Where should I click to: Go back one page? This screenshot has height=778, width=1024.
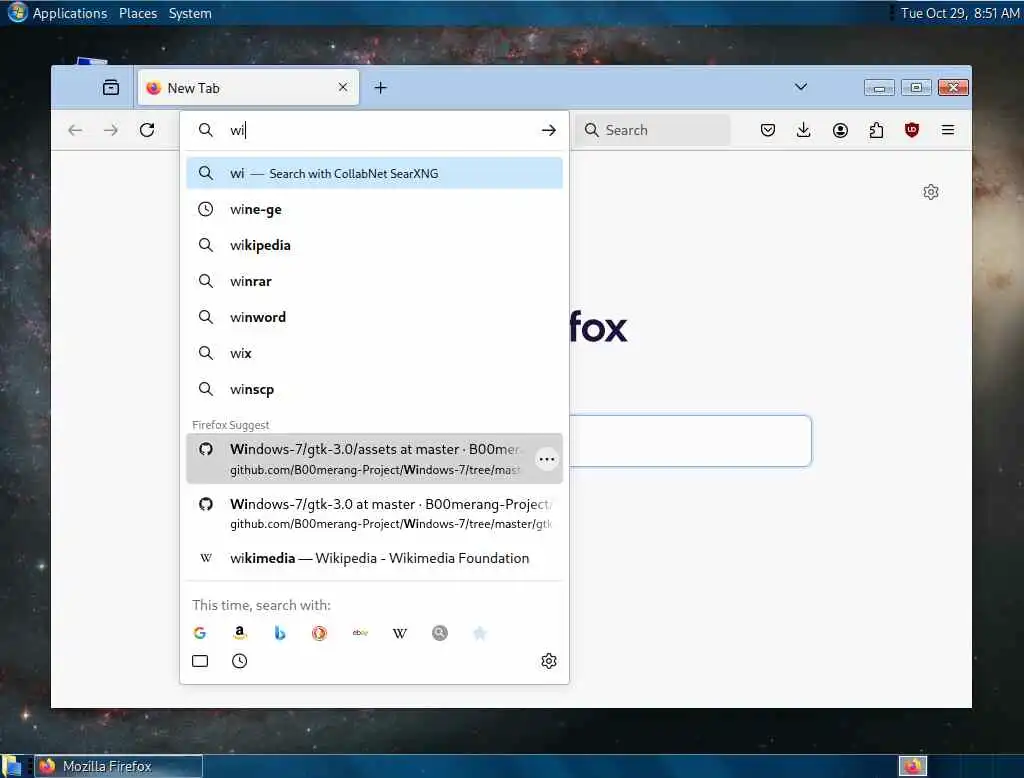(75, 130)
